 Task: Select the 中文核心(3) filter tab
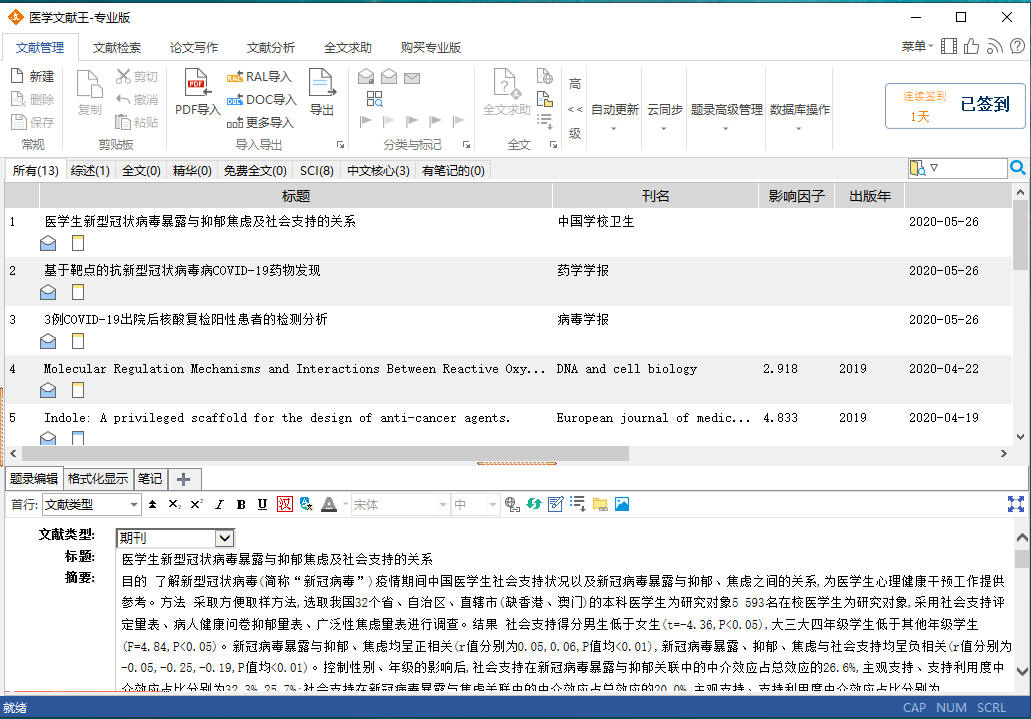tap(378, 171)
